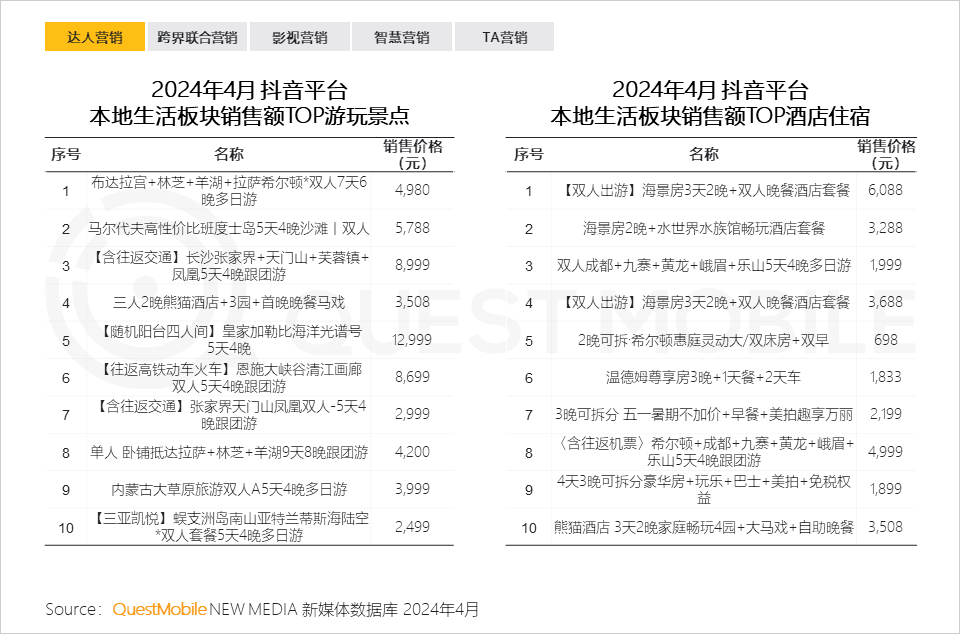Go to the 智慧营销 tab

pyautogui.click(x=402, y=37)
